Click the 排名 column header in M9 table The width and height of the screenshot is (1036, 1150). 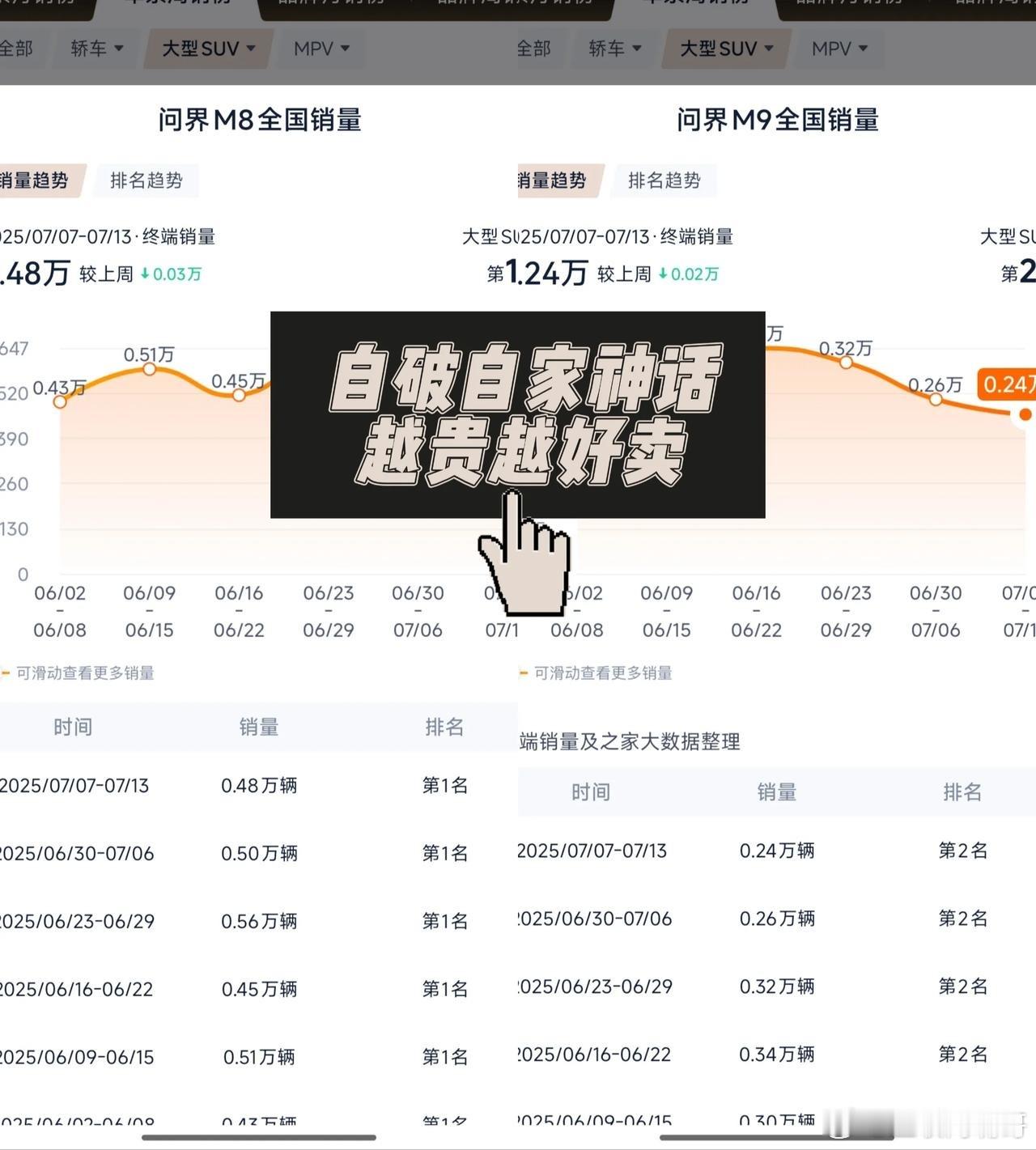tap(962, 791)
